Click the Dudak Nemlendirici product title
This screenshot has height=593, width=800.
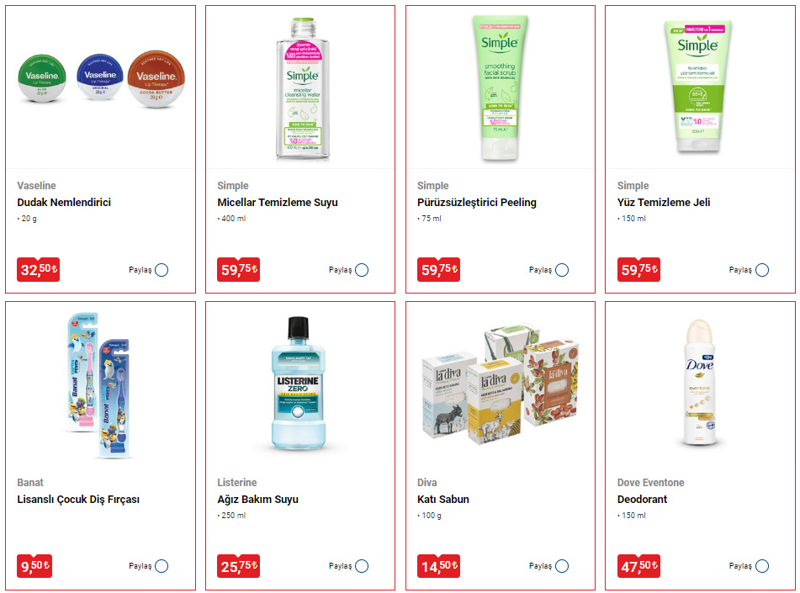point(64,202)
